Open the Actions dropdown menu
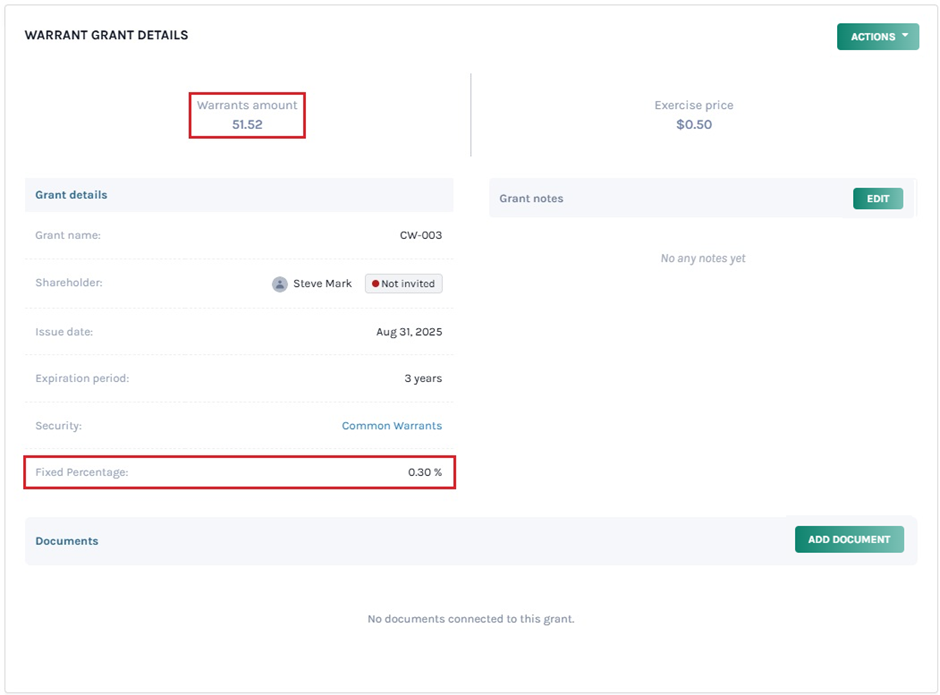 click(x=877, y=37)
